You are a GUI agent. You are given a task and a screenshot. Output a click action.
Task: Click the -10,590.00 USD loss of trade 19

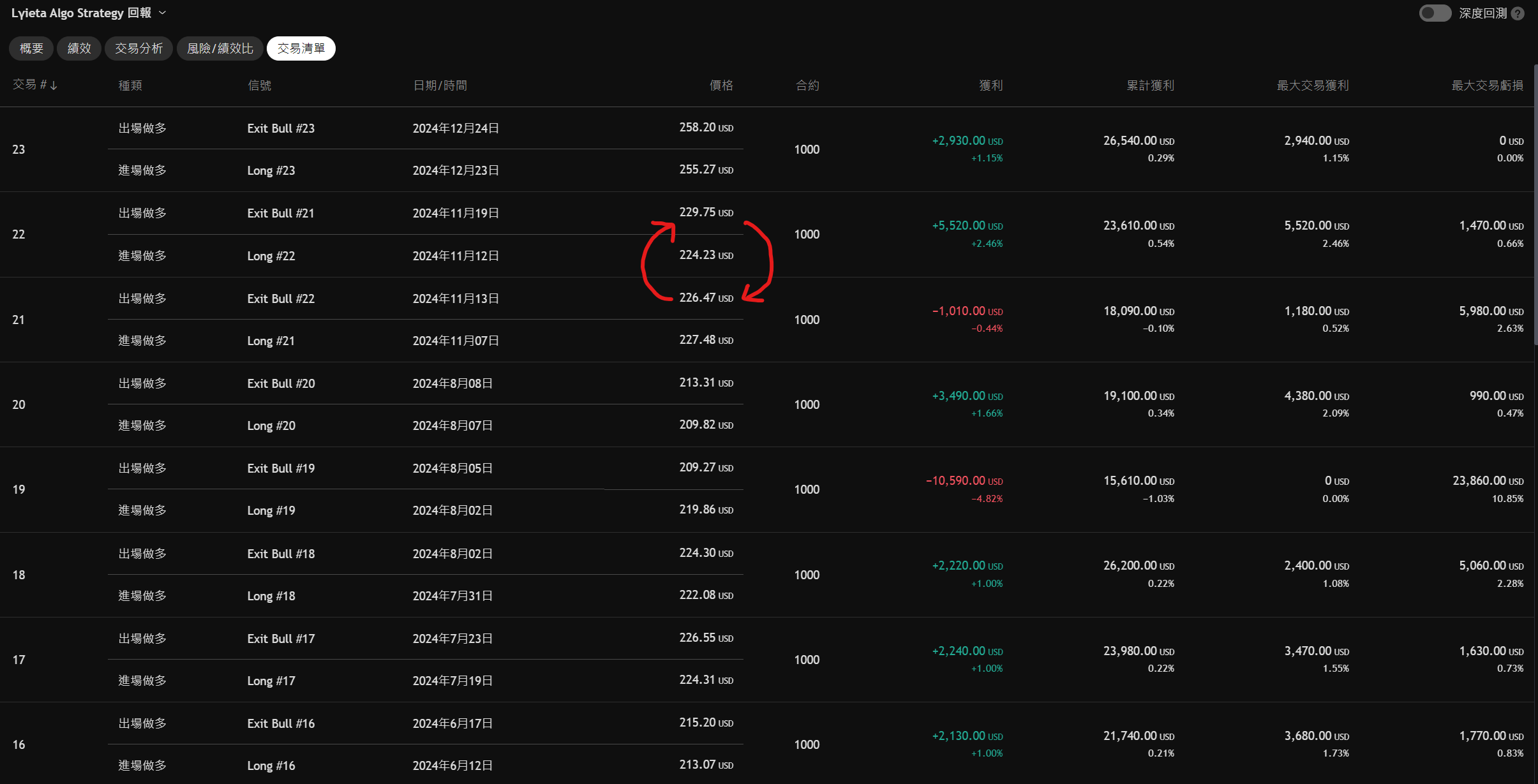click(964, 481)
